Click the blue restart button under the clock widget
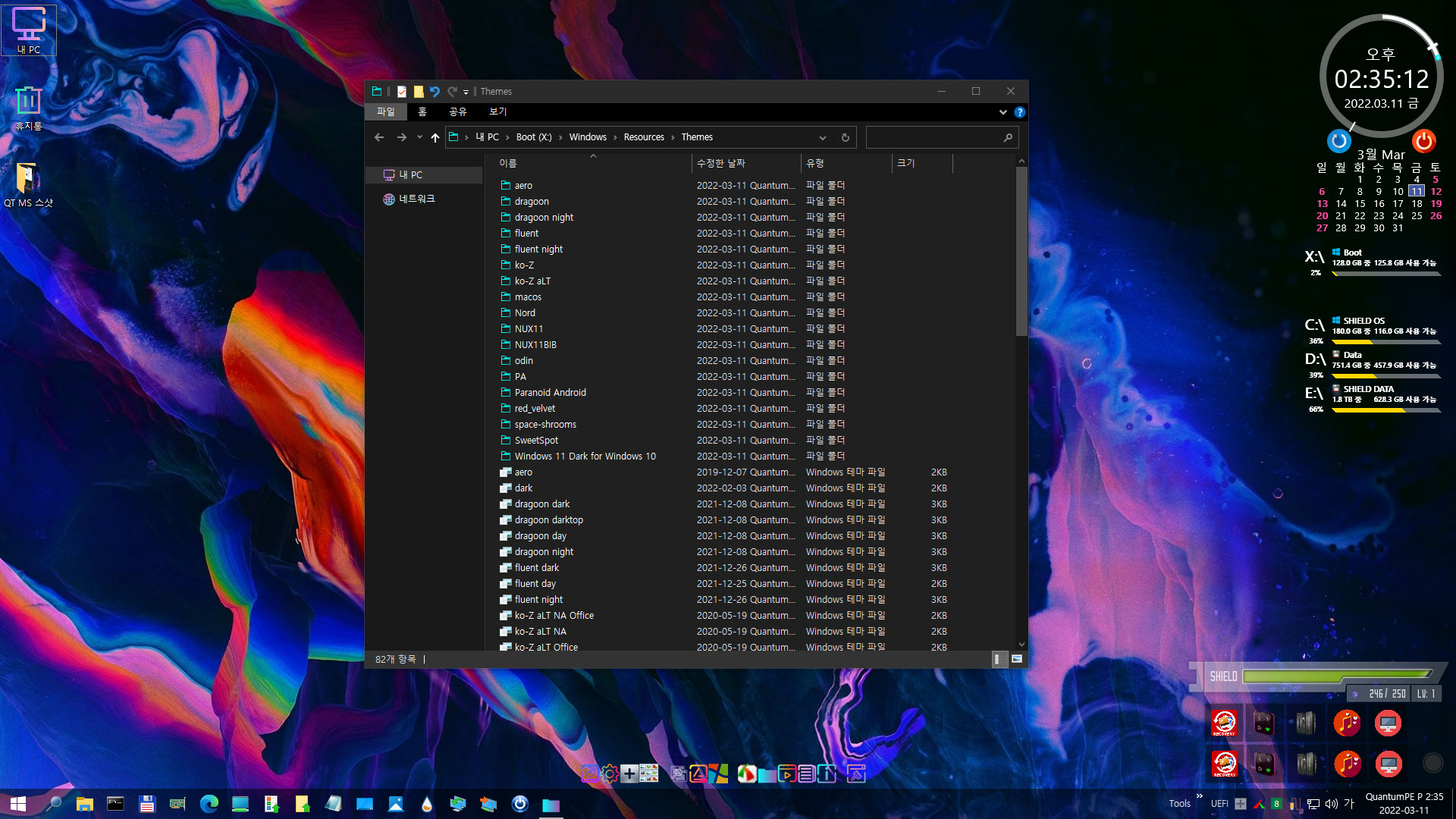Screen dimensions: 1456x819 click(x=1339, y=140)
